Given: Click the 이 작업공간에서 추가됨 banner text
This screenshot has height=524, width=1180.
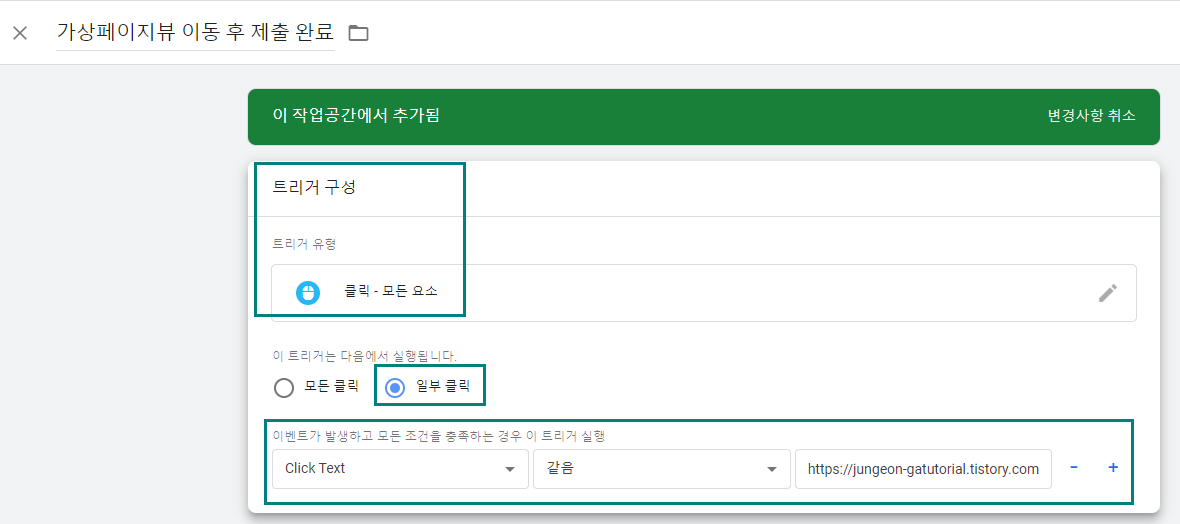Looking at the screenshot, I should click(356, 116).
